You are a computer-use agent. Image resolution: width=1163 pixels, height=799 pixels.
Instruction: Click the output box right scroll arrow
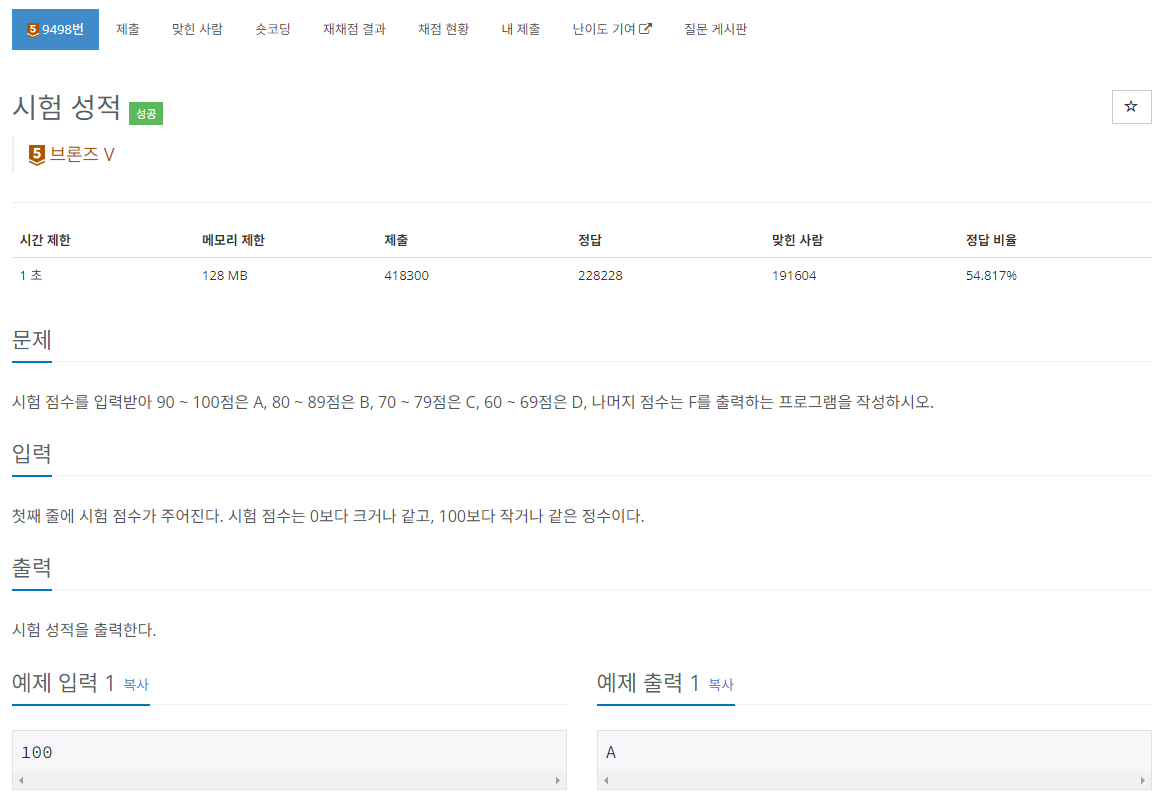1142,780
